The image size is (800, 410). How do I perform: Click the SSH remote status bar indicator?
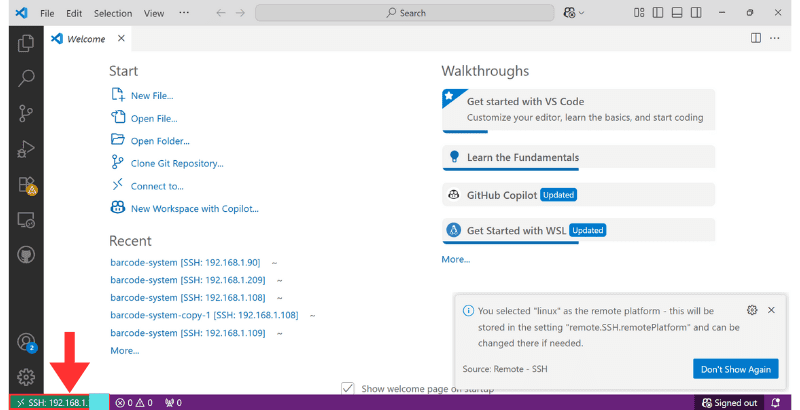tap(50, 402)
